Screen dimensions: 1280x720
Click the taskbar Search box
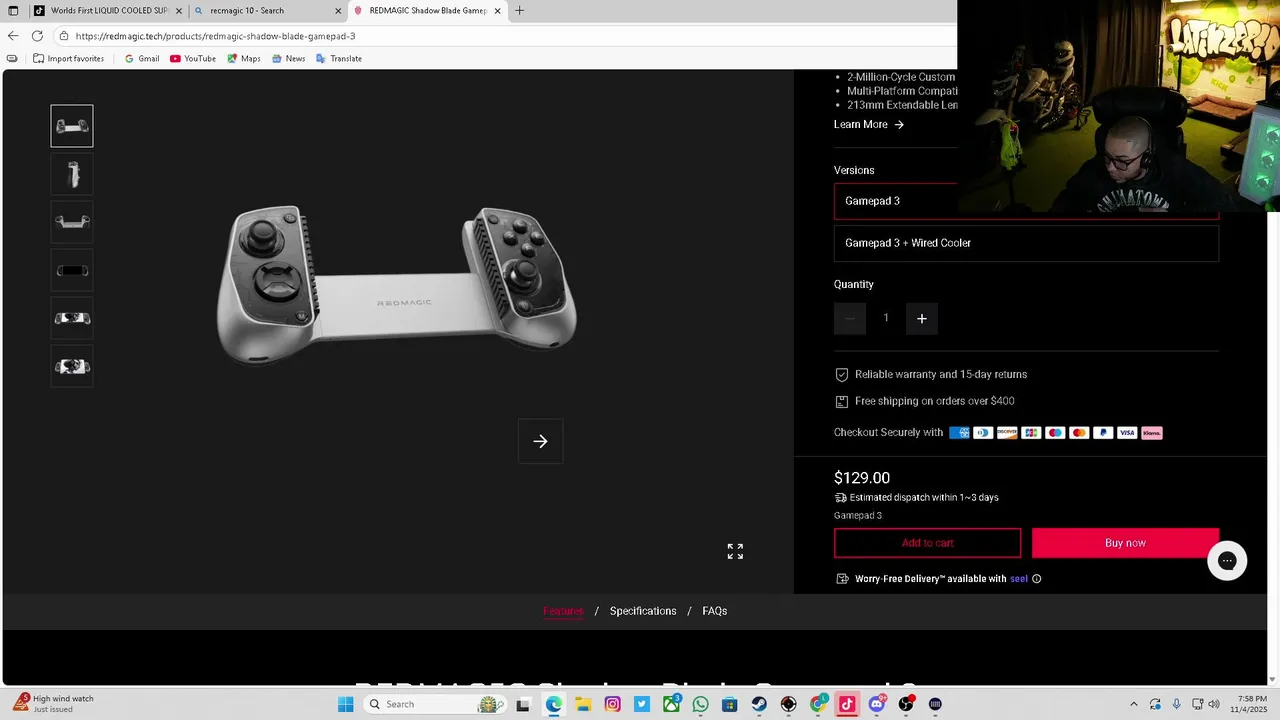(434, 704)
